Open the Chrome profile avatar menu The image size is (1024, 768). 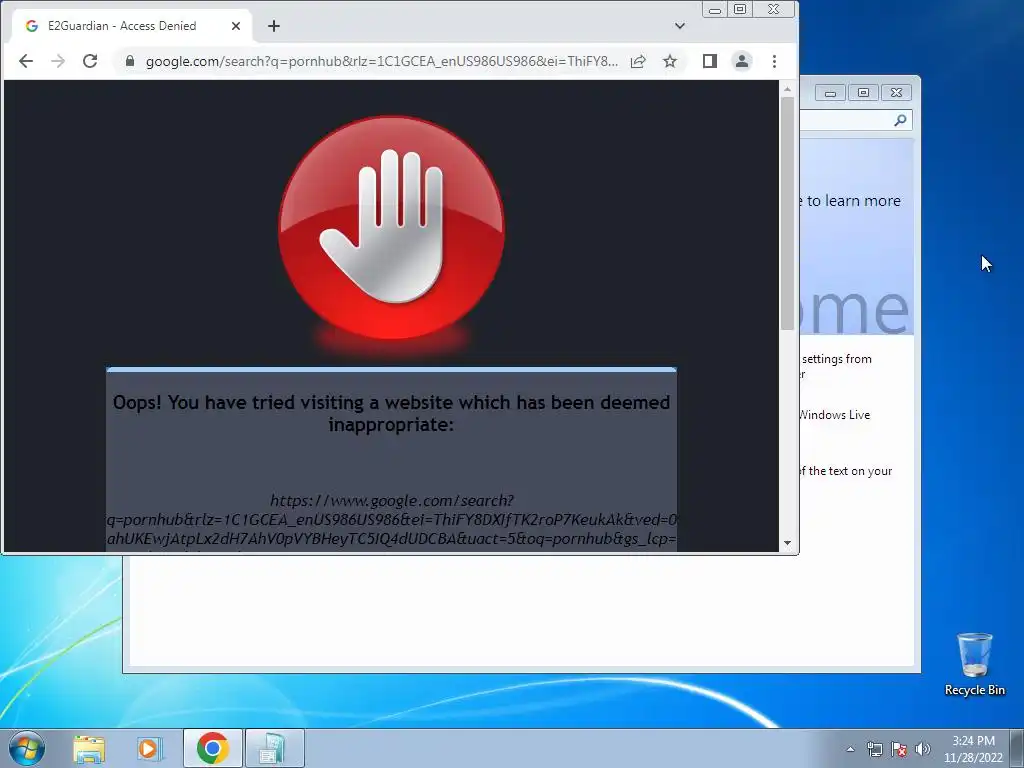point(742,61)
